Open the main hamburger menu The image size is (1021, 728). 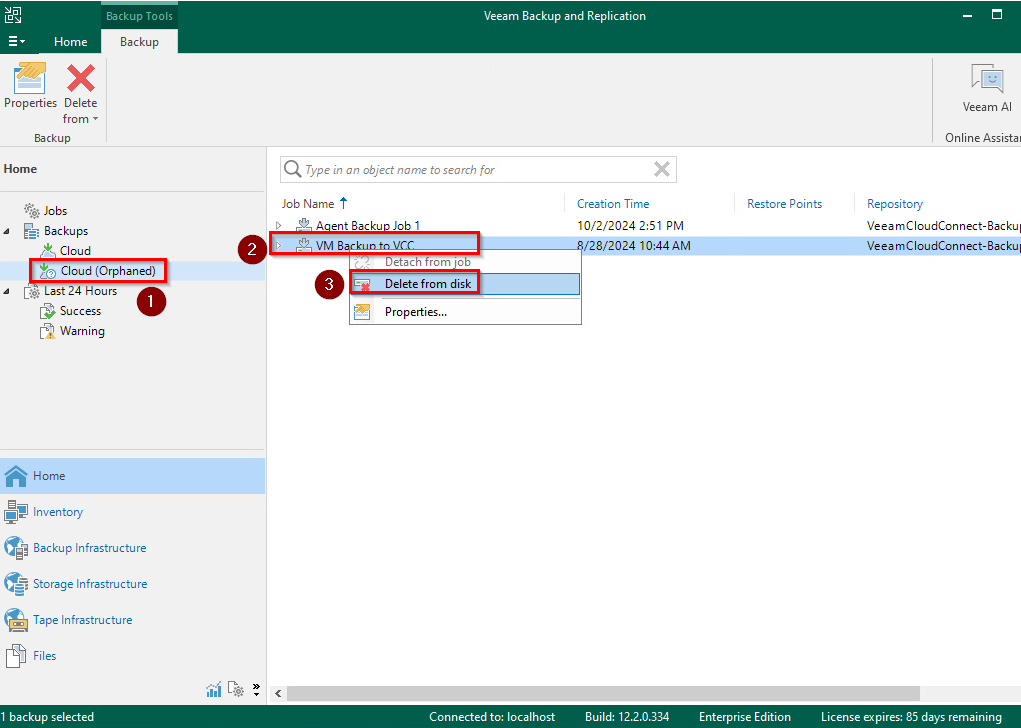(16, 42)
